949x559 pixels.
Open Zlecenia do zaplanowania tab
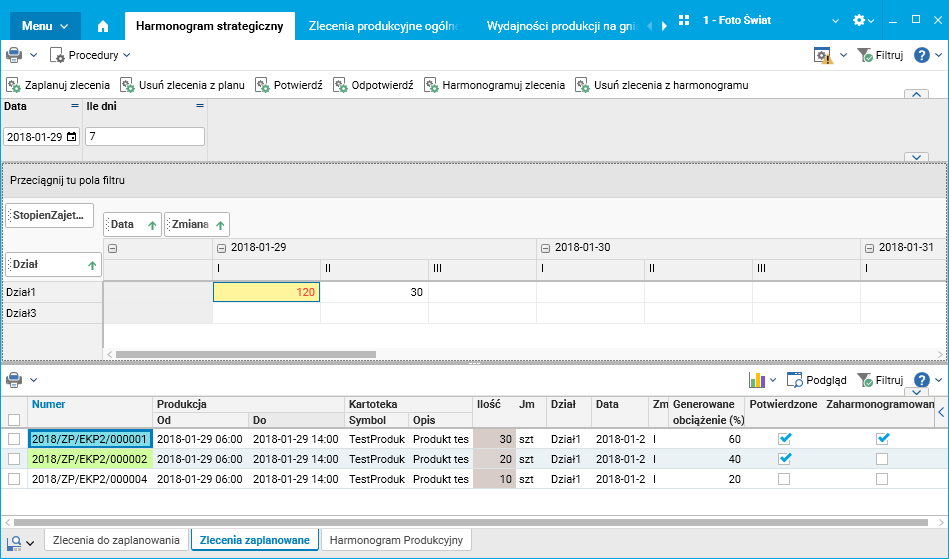[116, 540]
